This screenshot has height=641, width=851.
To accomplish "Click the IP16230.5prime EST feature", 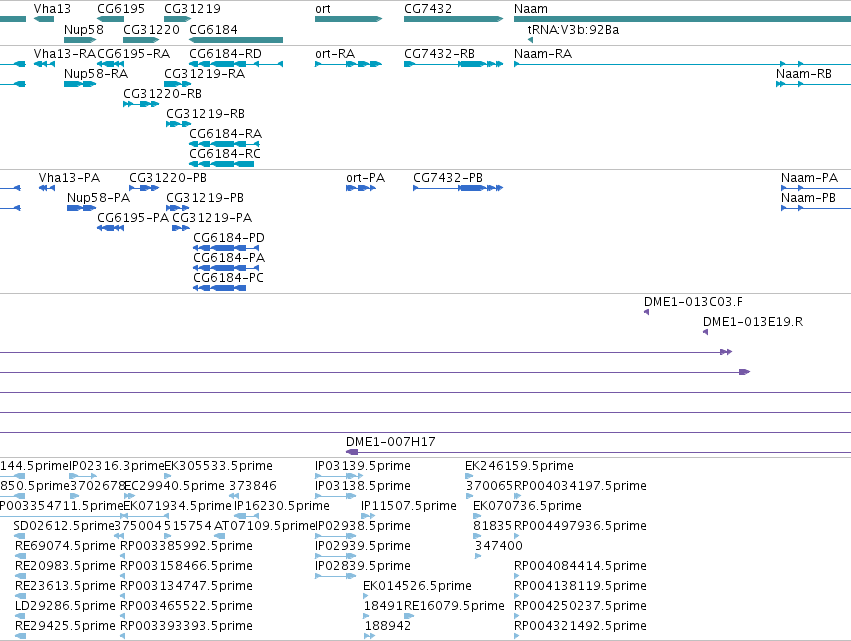I will (246, 516).
